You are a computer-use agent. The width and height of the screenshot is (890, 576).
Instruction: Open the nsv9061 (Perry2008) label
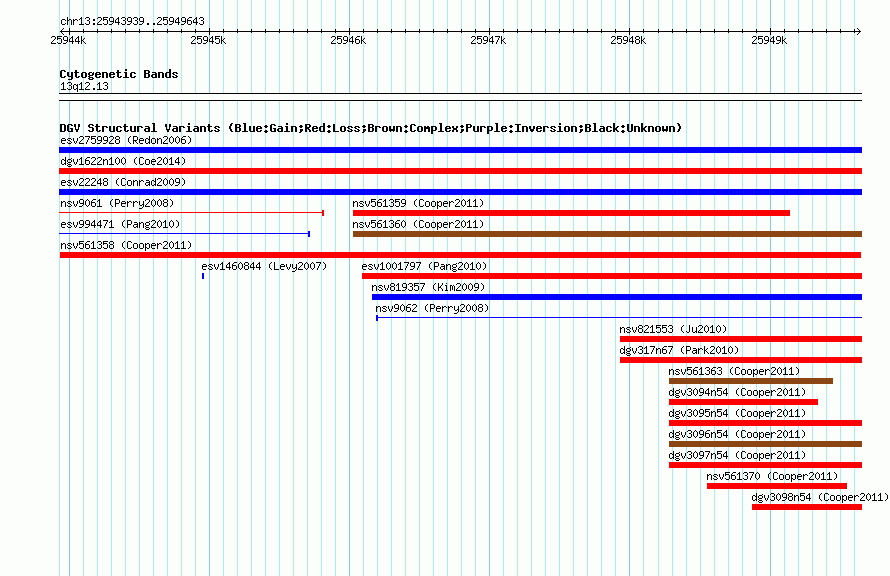pyautogui.click(x=117, y=203)
